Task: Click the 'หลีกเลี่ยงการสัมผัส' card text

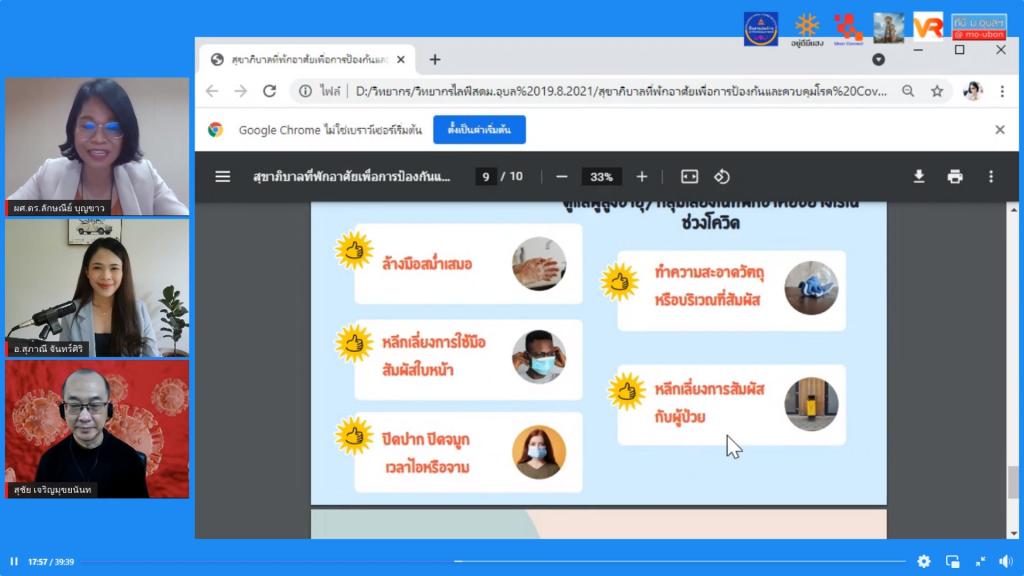Action: (710, 389)
